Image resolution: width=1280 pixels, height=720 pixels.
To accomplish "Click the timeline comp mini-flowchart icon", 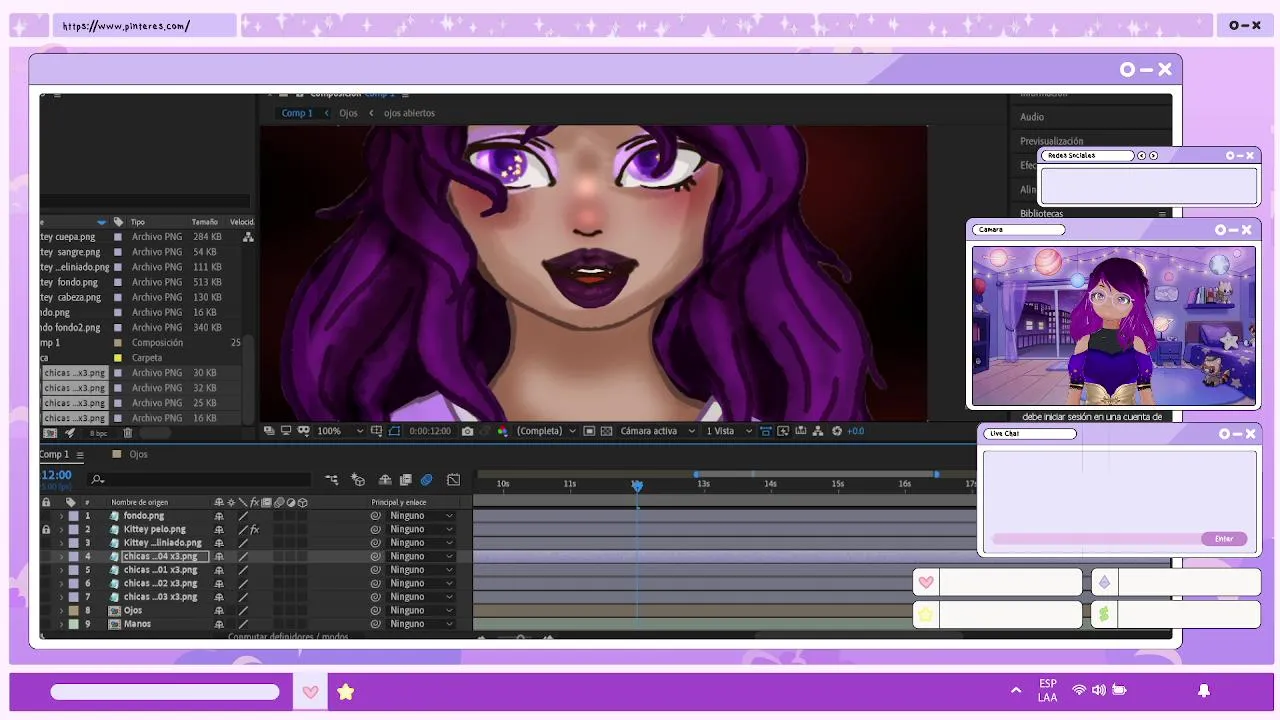I will (x=332, y=480).
